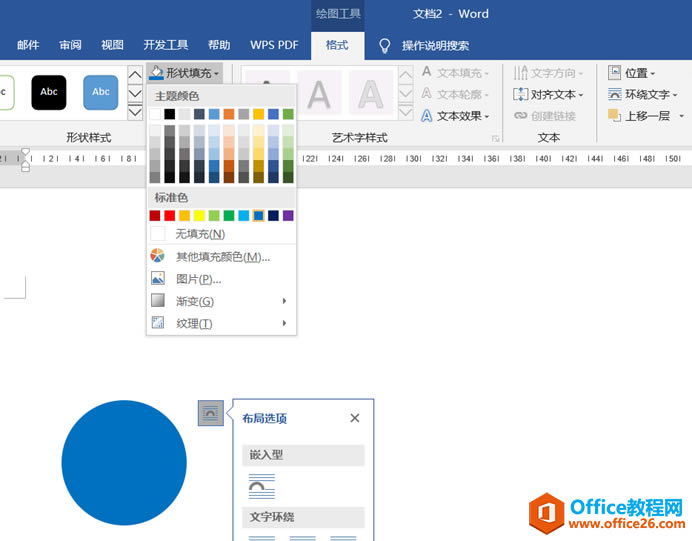Open the 上移一层 dropdown arrow

click(x=681, y=116)
